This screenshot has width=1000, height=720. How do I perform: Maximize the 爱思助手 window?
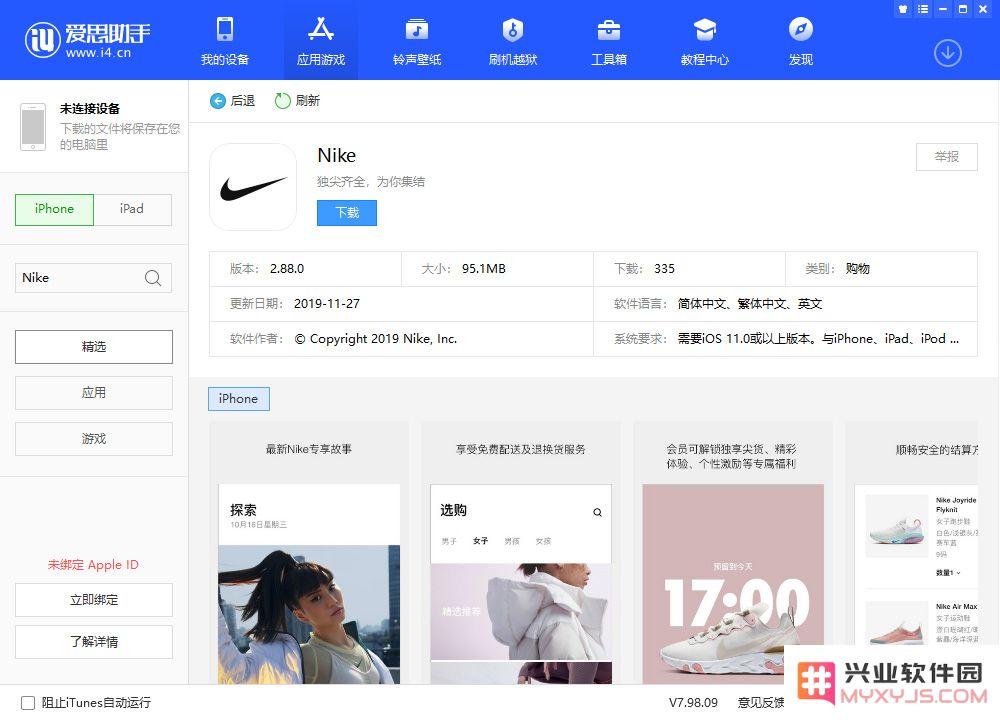click(963, 9)
